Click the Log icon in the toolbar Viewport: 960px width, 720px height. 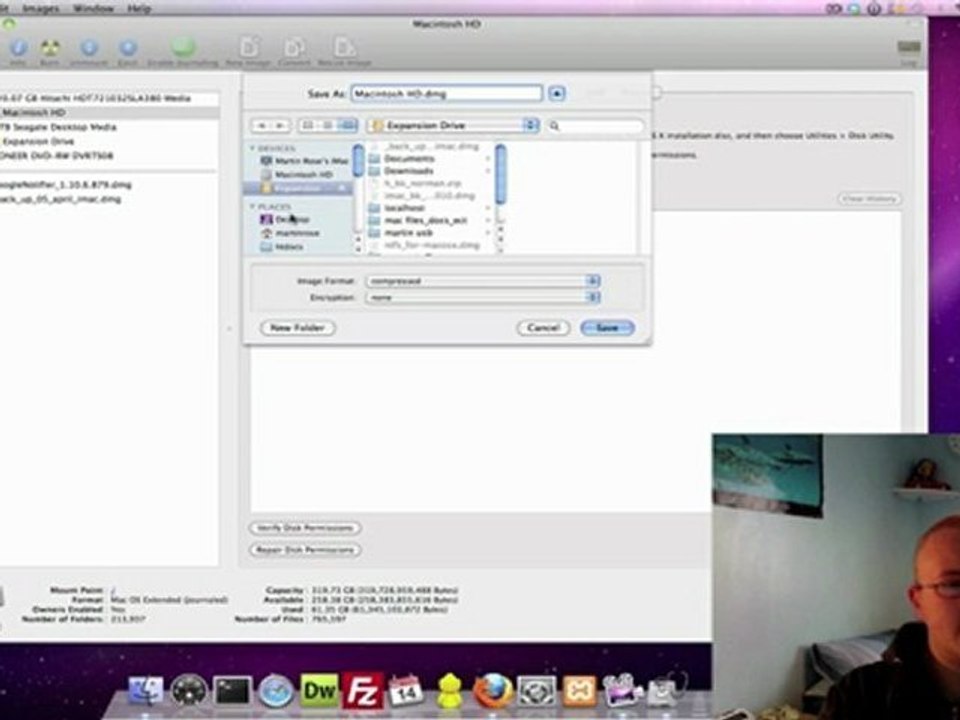(909, 48)
